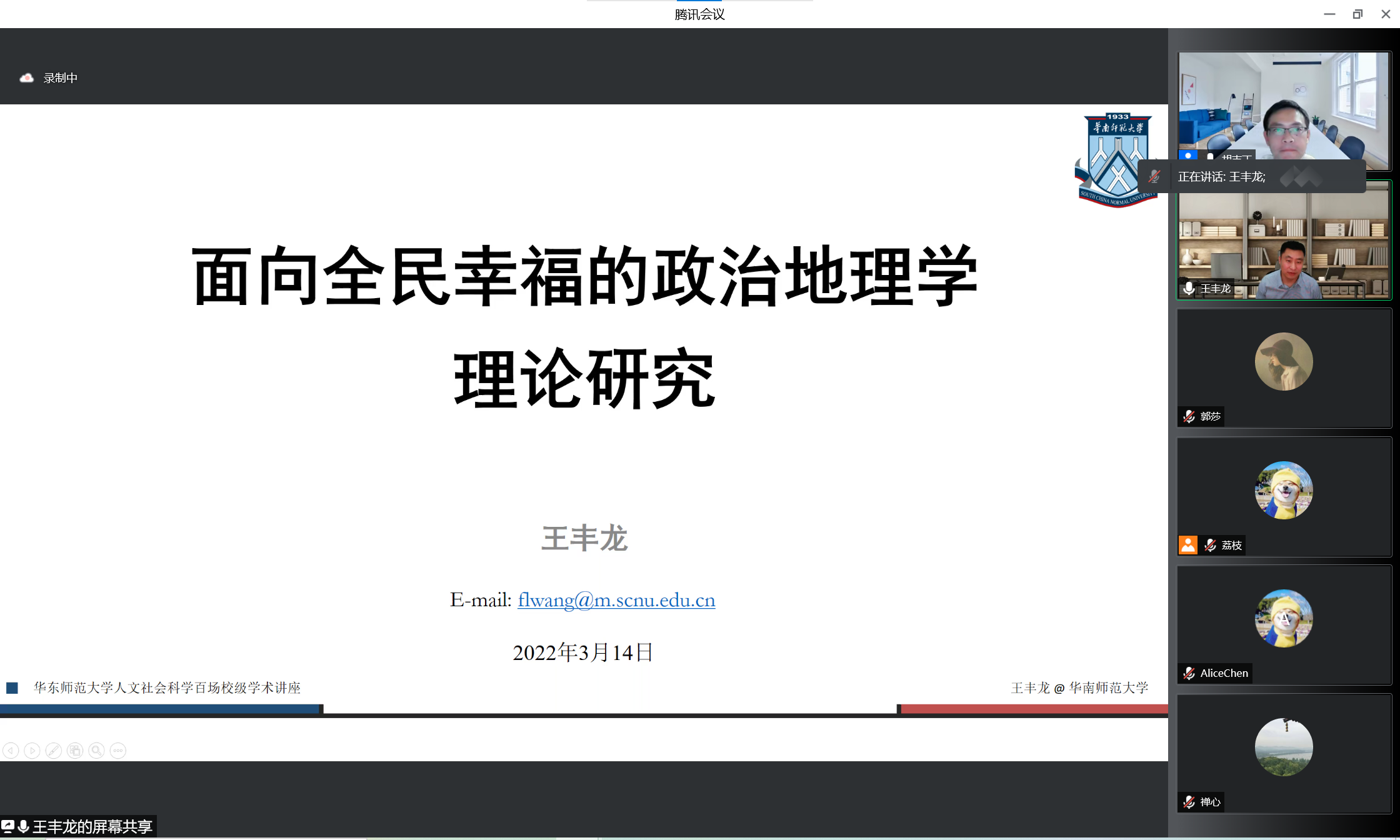The width and height of the screenshot is (1400, 840).
Task: Go to the previous slide arrow
Action: tap(11, 751)
